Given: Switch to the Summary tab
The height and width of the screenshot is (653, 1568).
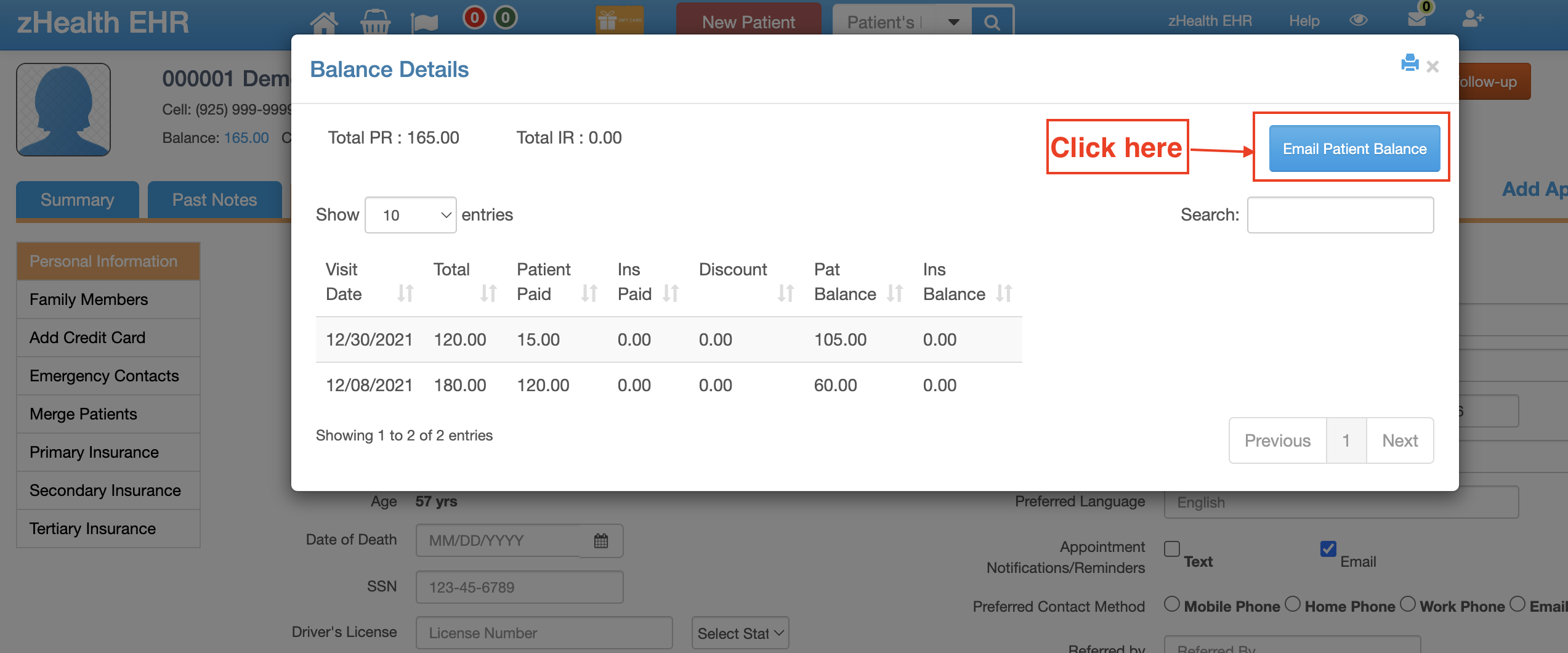Looking at the screenshot, I should (78, 200).
